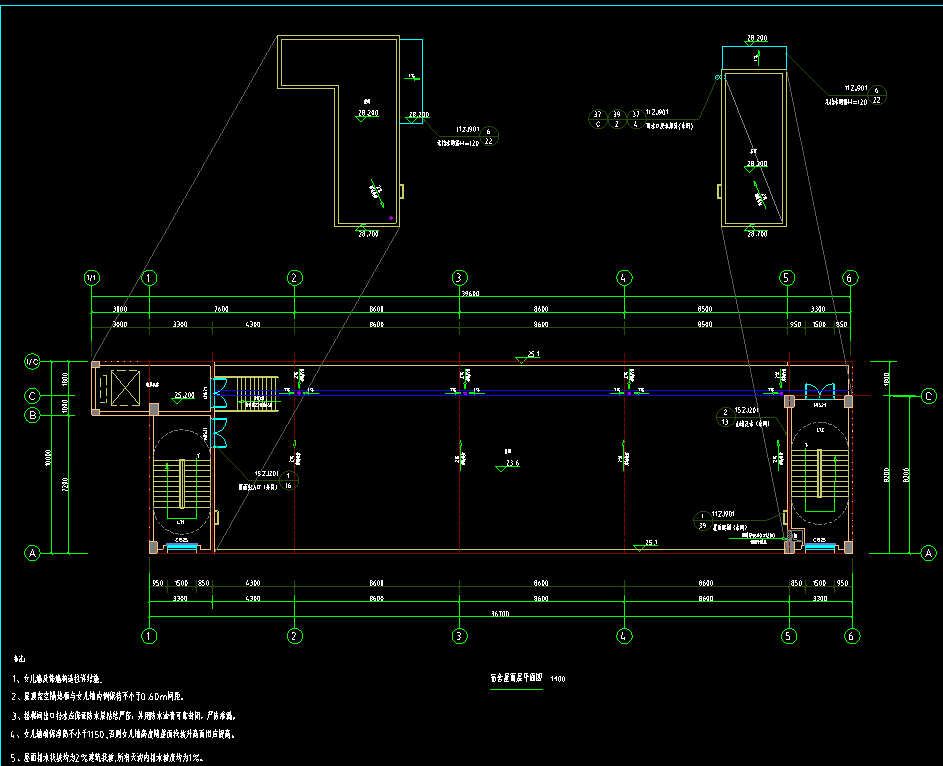Select the axis bubble labeled 1/1
The height and width of the screenshot is (766, 943).
click(92, 277)
